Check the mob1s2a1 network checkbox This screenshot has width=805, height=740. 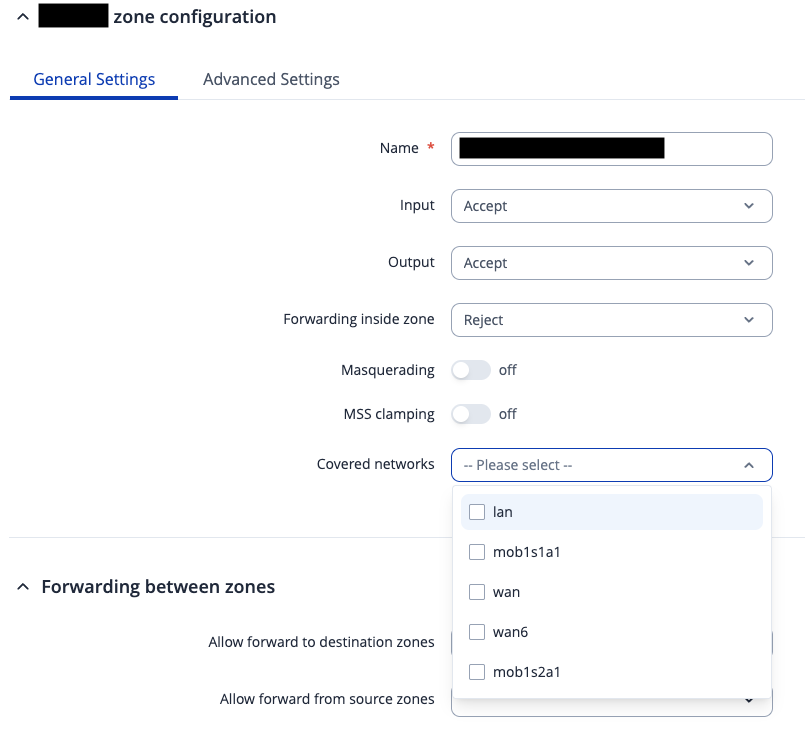[477, 672]
